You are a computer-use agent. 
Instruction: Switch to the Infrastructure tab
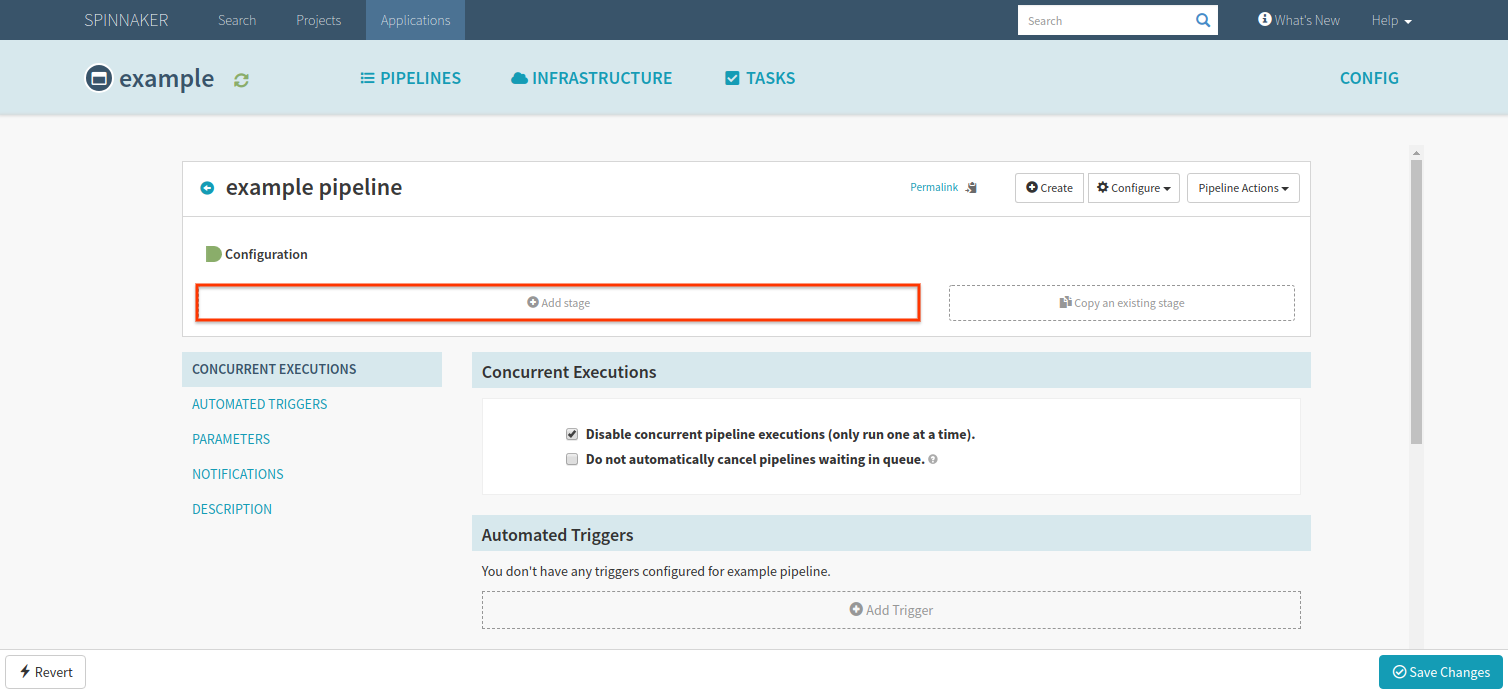(591, 78)
